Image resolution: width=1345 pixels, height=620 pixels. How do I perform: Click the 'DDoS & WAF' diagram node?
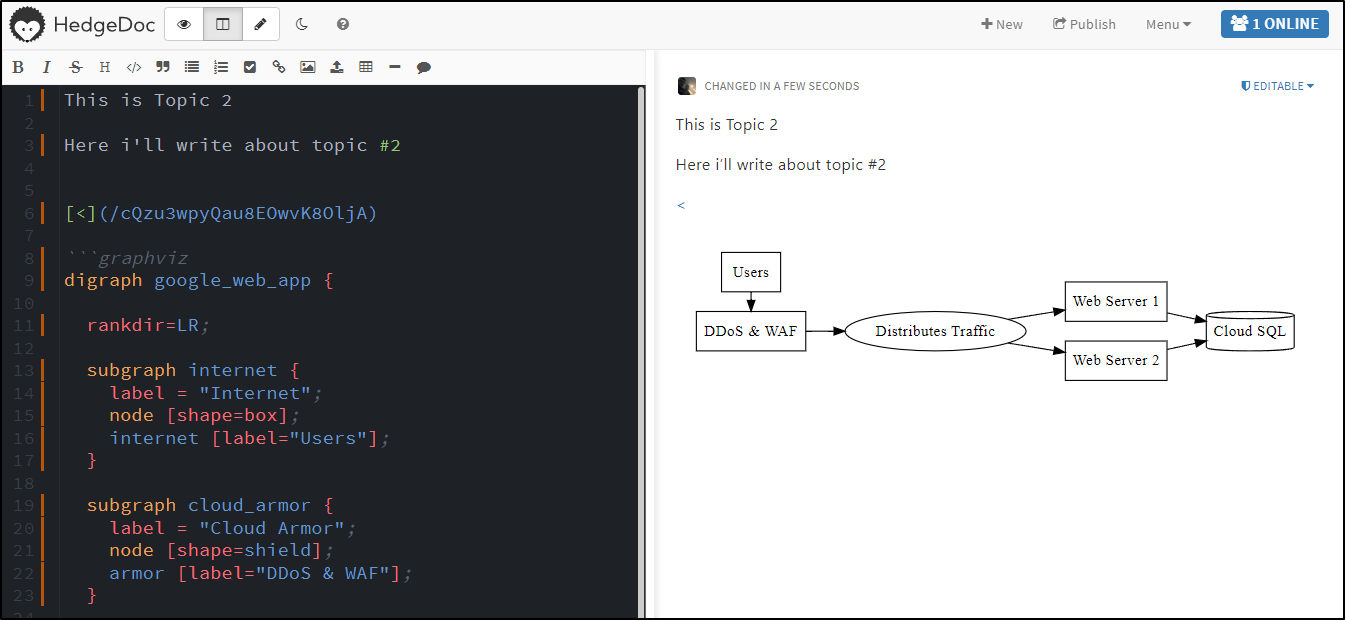(751, 331)
